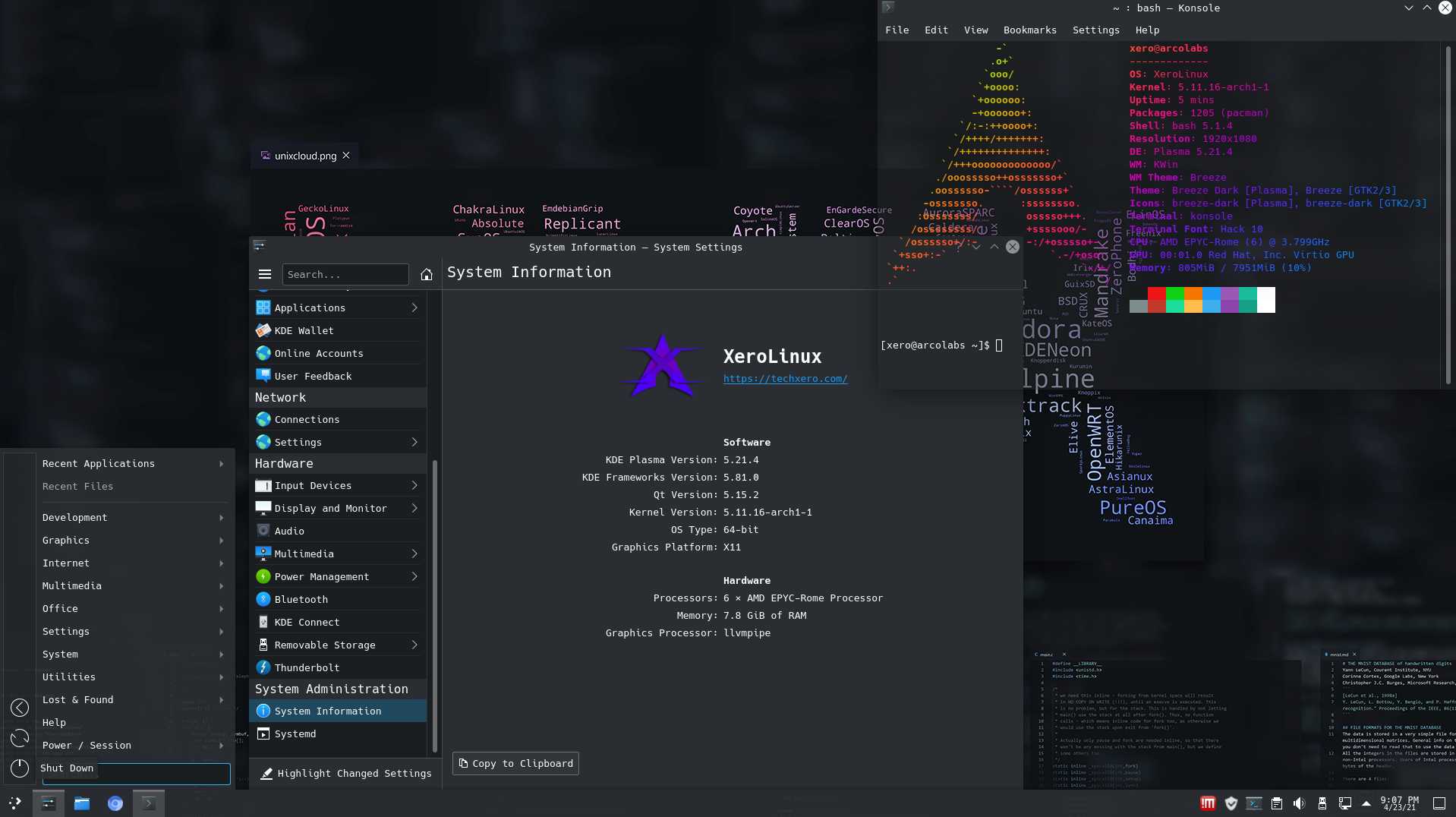1456x817 pixels.
Task: Open Graphics category in launcher
Action: pyautogui.click(x=134, y=540)
